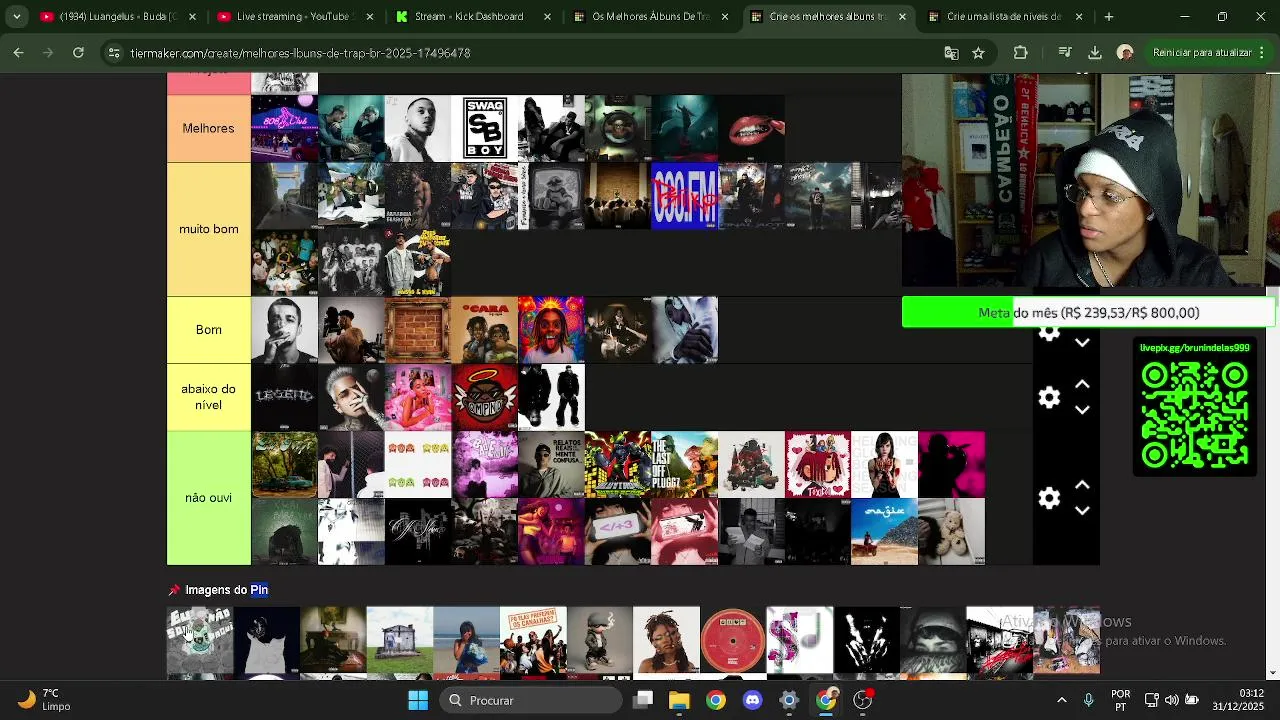1280x720 pixels.
Task: Close the 'Live streaming - YouTube' tab
Action: click(369, 17)
